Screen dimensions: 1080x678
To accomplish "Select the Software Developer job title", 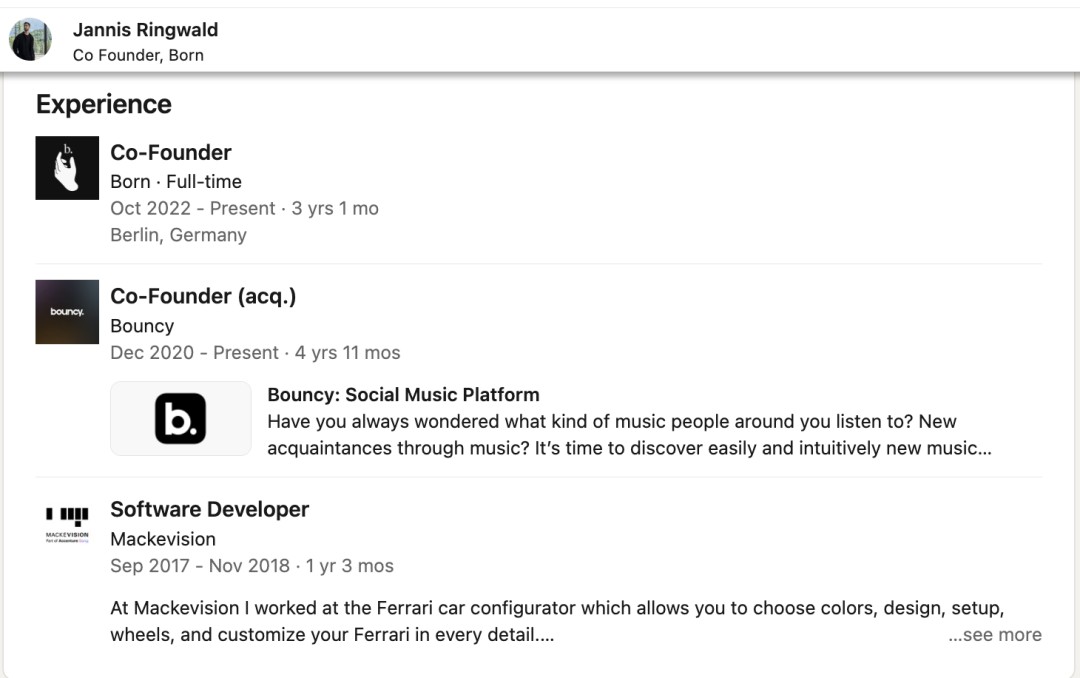I will pos(209,509).
